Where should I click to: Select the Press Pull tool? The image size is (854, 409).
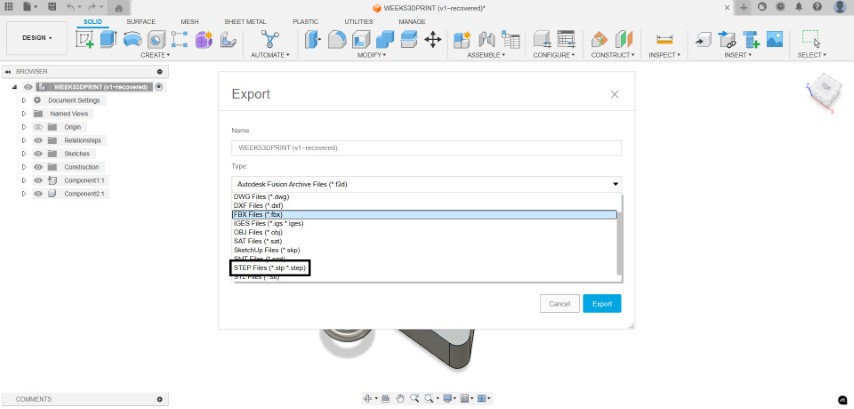(312, 39)
